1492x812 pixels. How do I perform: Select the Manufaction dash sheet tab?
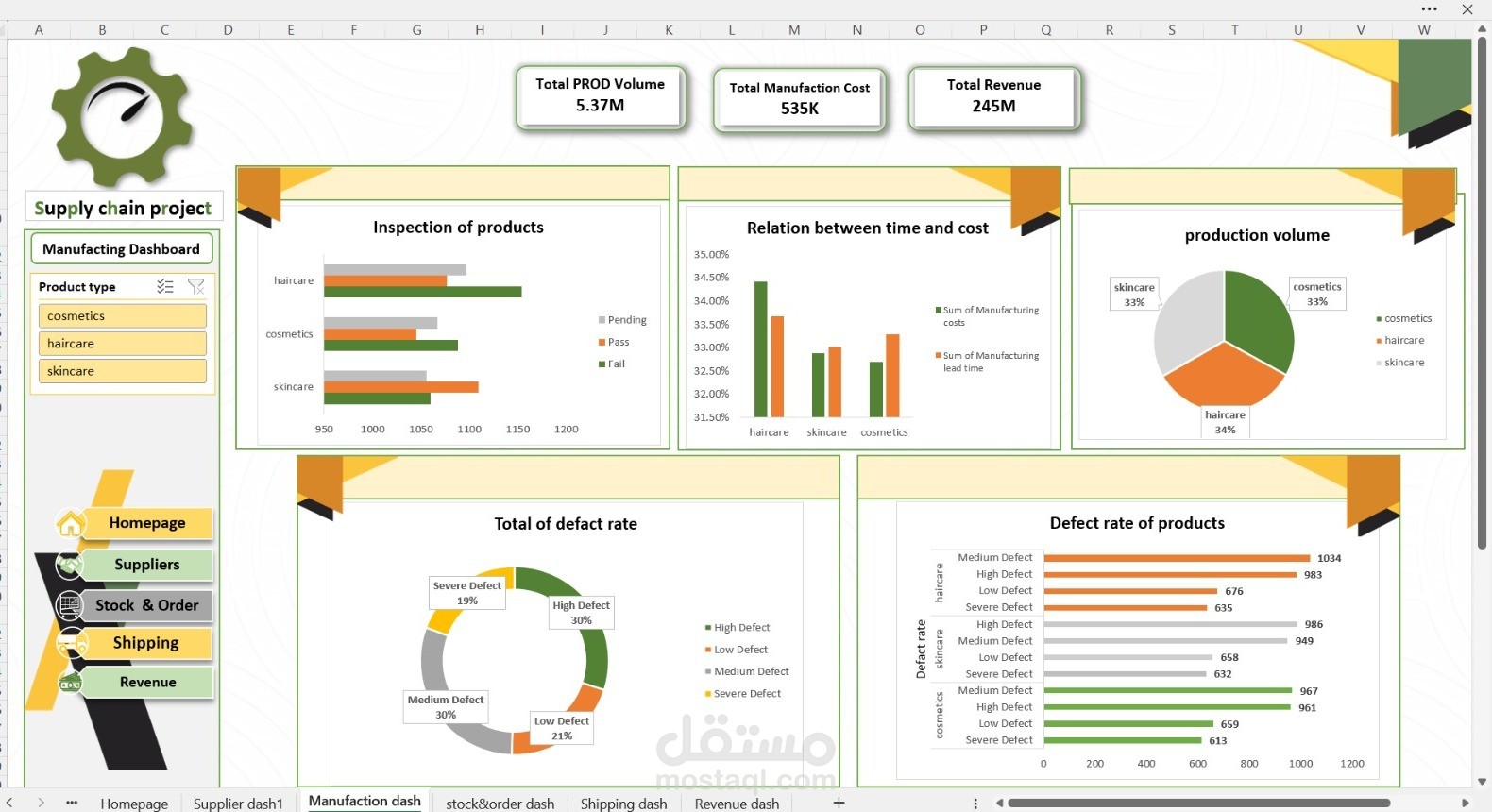(365, 801)
